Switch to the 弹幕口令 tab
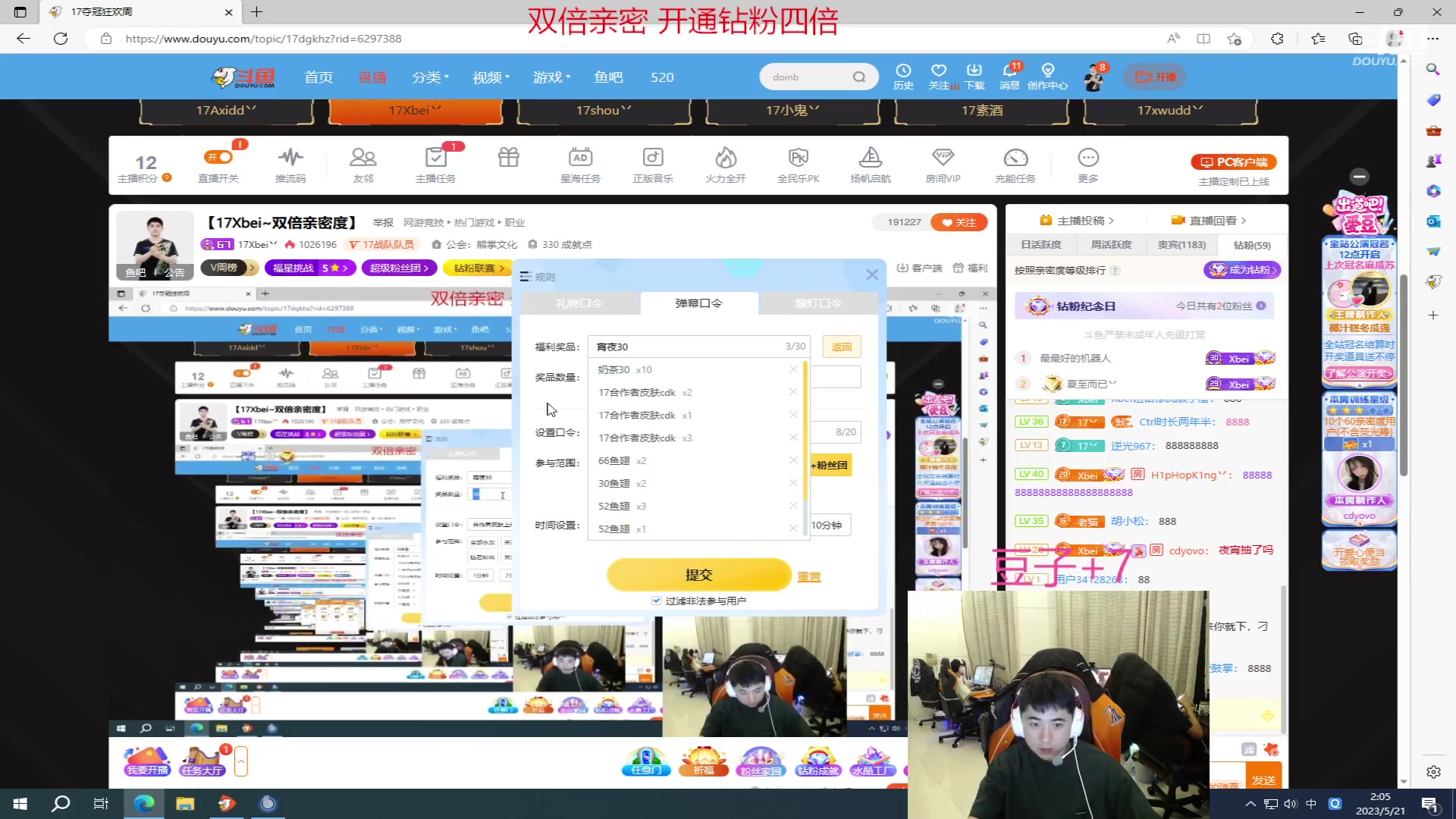The image size is (1456, 819). click(x=698, y=303)
